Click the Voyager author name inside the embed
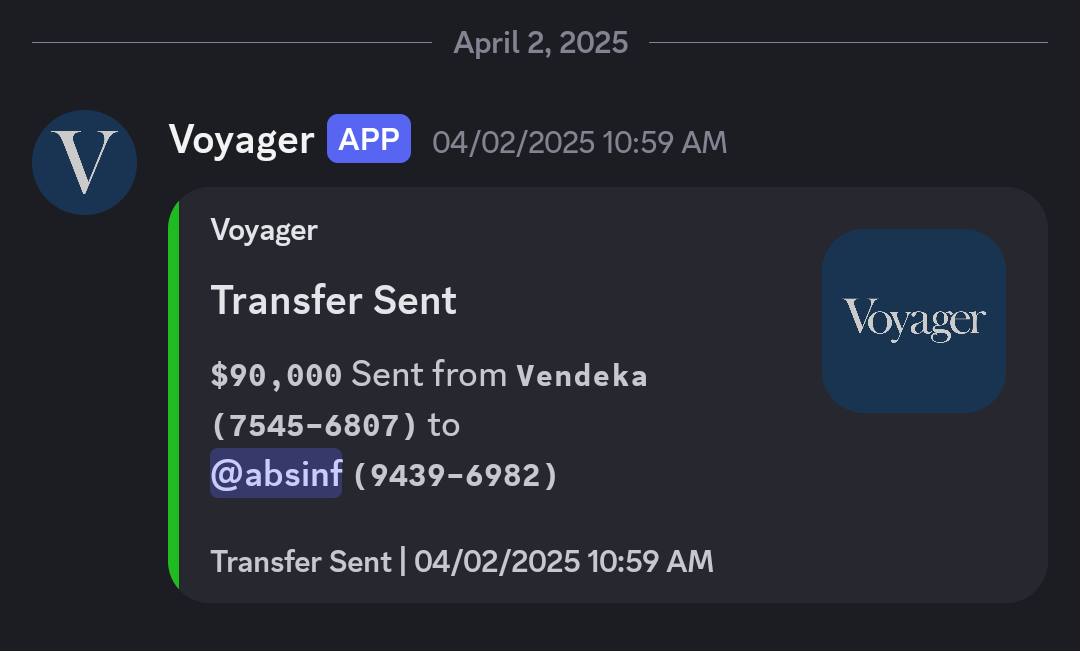1080x651 pixels. [x=264, y=230]
